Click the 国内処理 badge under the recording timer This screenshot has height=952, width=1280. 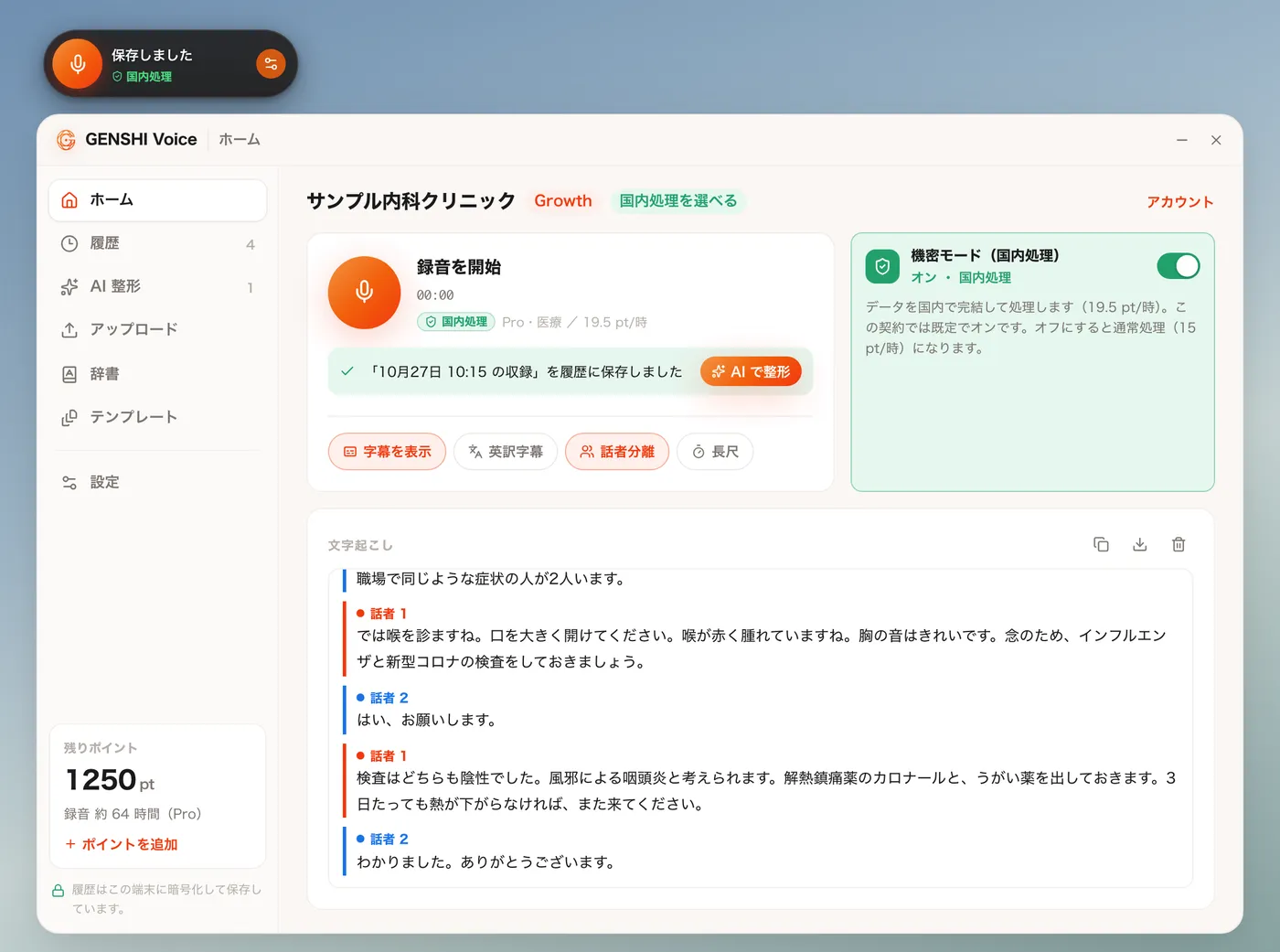coord(456,322)
